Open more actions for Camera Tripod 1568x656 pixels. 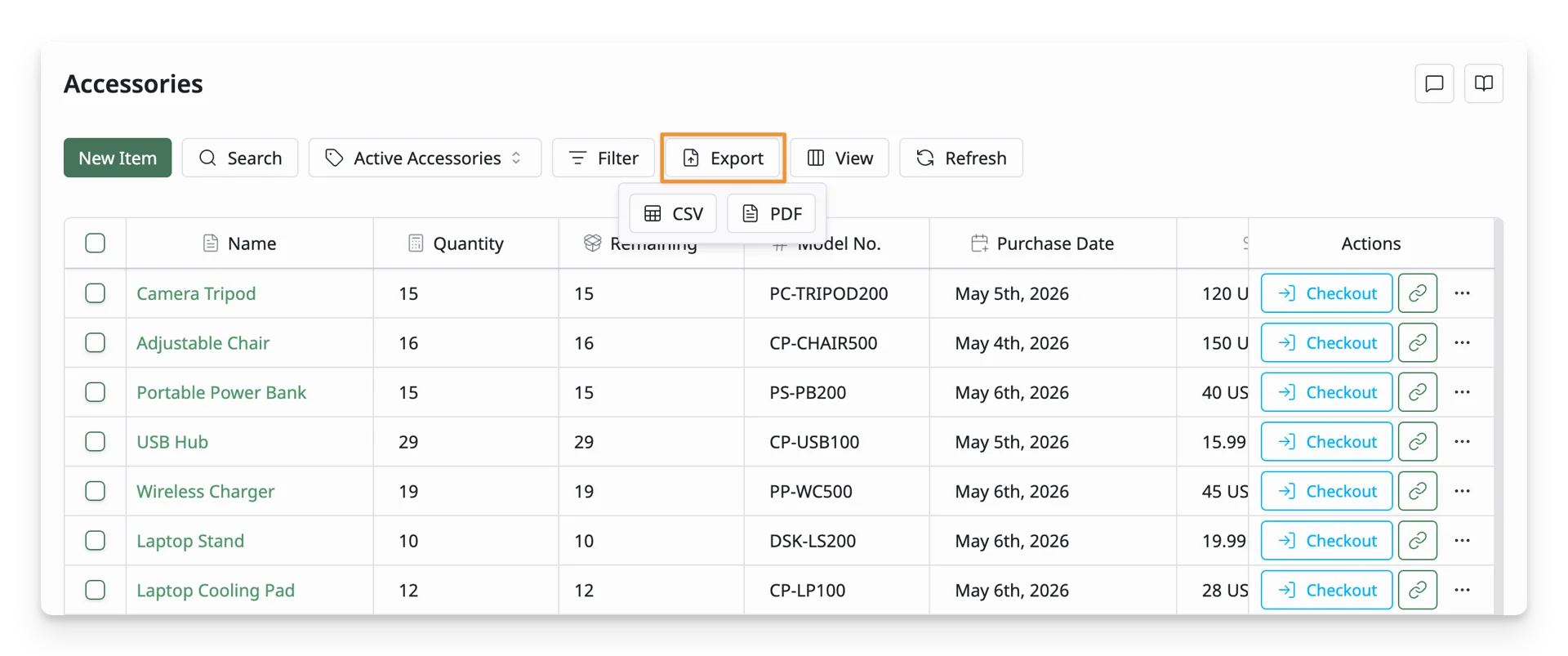(x=1462, y=293)
